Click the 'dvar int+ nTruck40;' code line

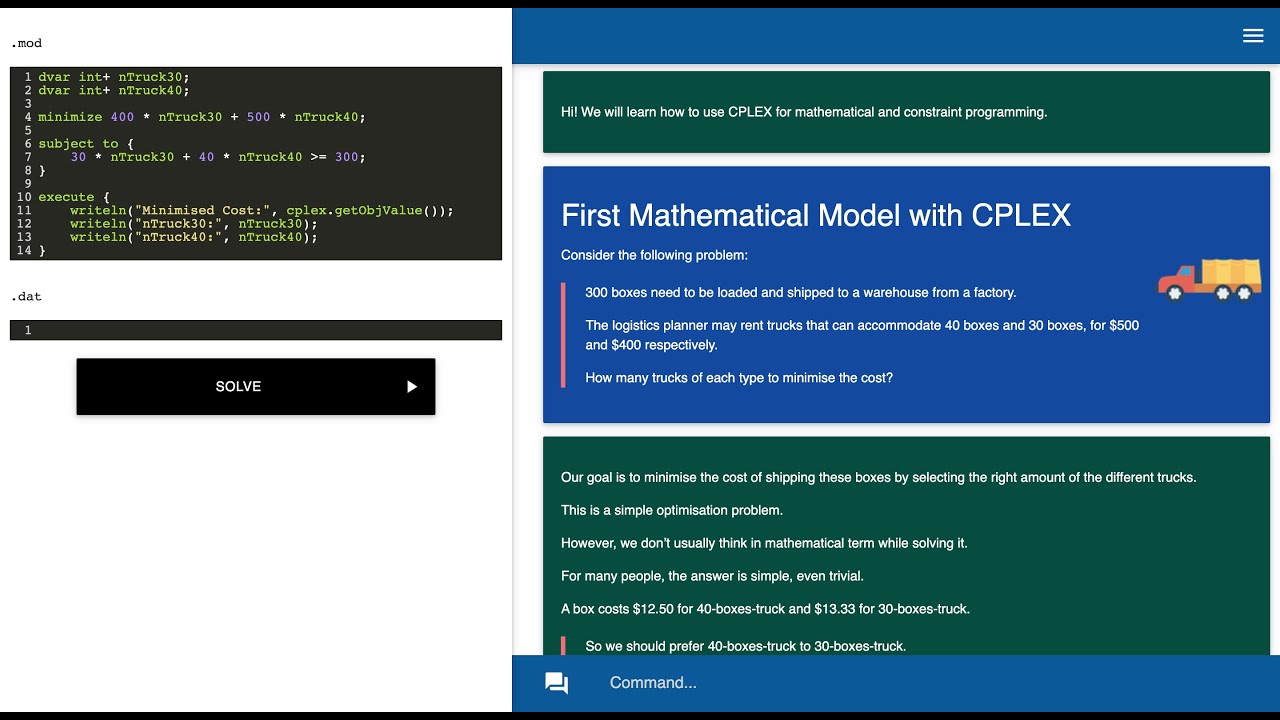pos(114,90)
